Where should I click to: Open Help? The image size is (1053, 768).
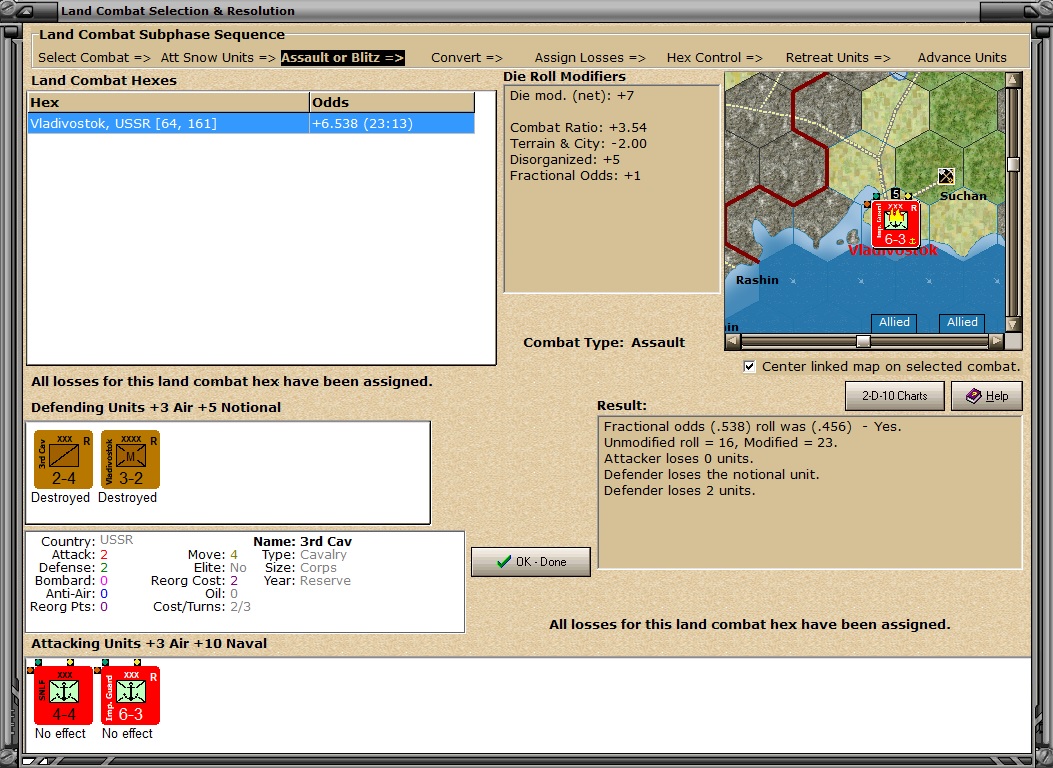click(x=987, y=396)
